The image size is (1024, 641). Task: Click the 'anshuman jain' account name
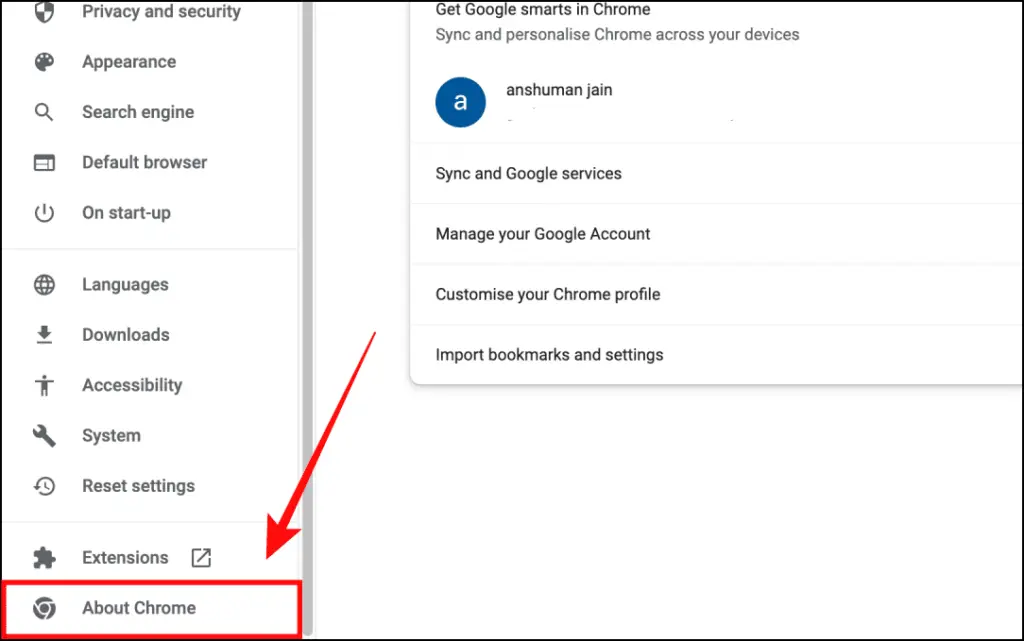click(x=559, y=90)
